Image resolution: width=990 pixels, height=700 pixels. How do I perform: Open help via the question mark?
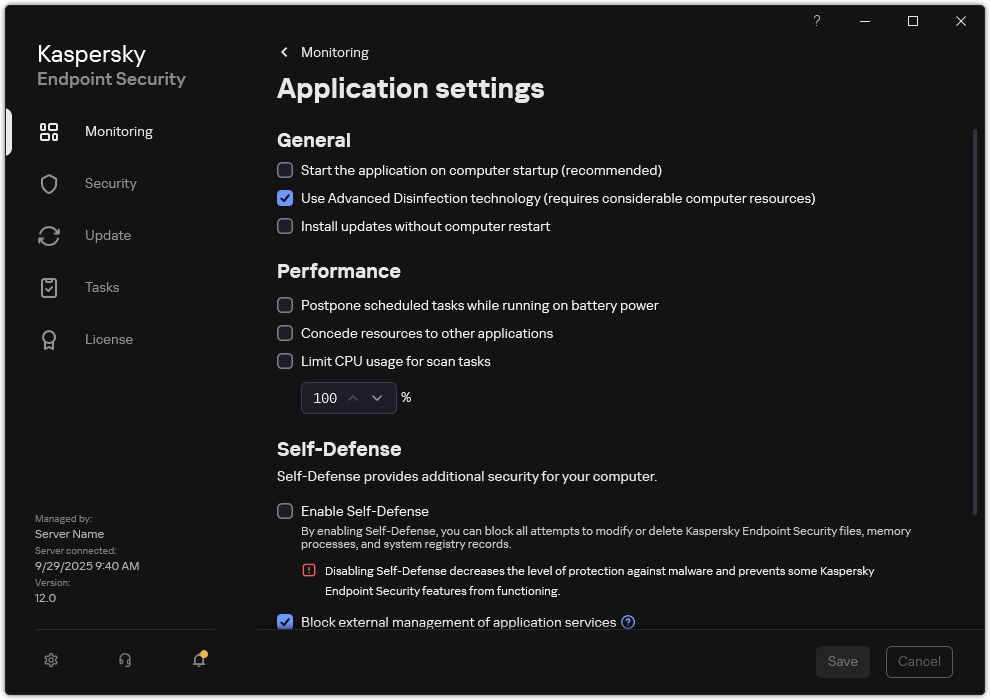click(816, 21)
